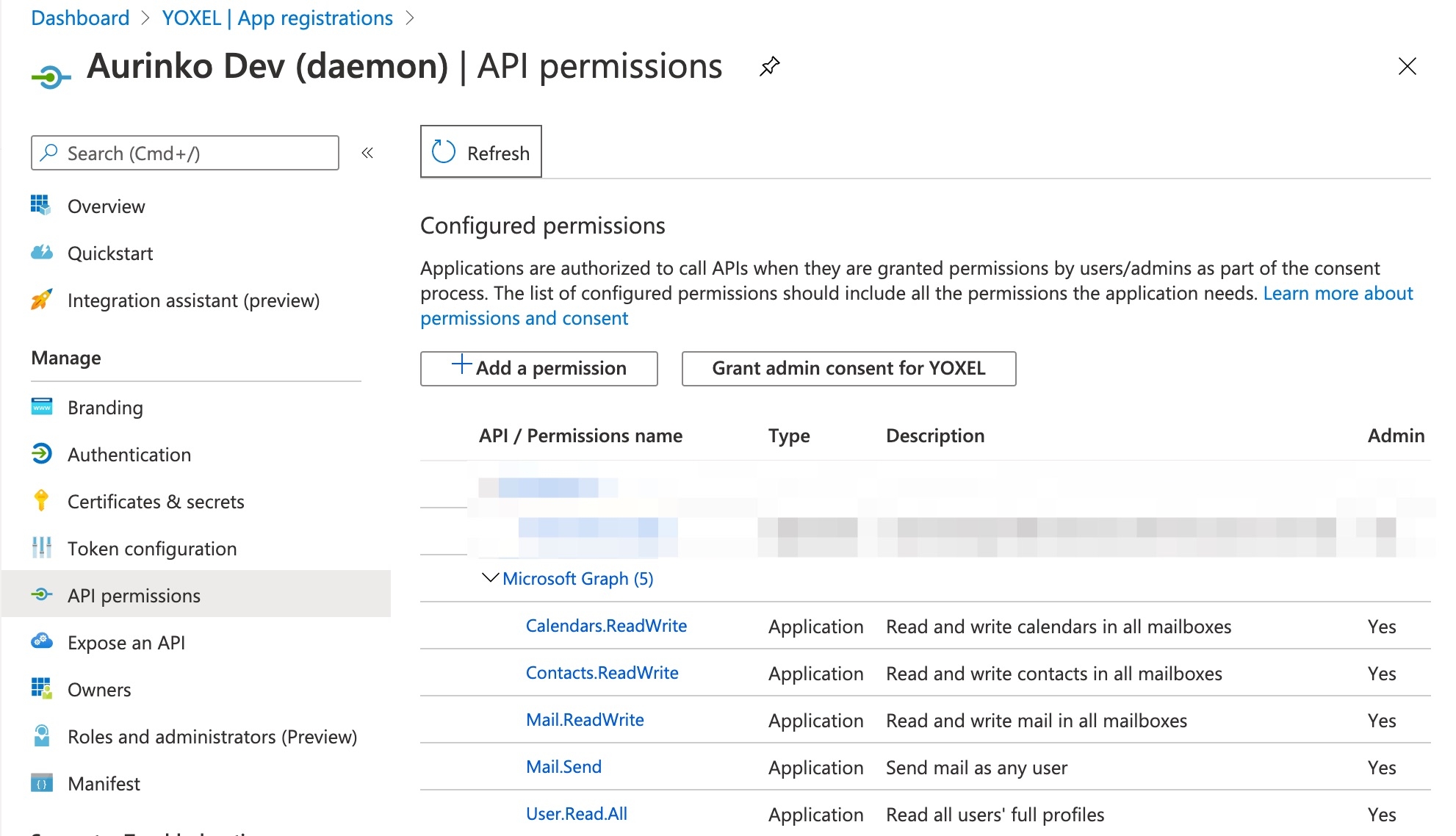Click the Type column header
Image resolution: width=1456 pixels, height=836 pixels.
[x=789, y=436]
